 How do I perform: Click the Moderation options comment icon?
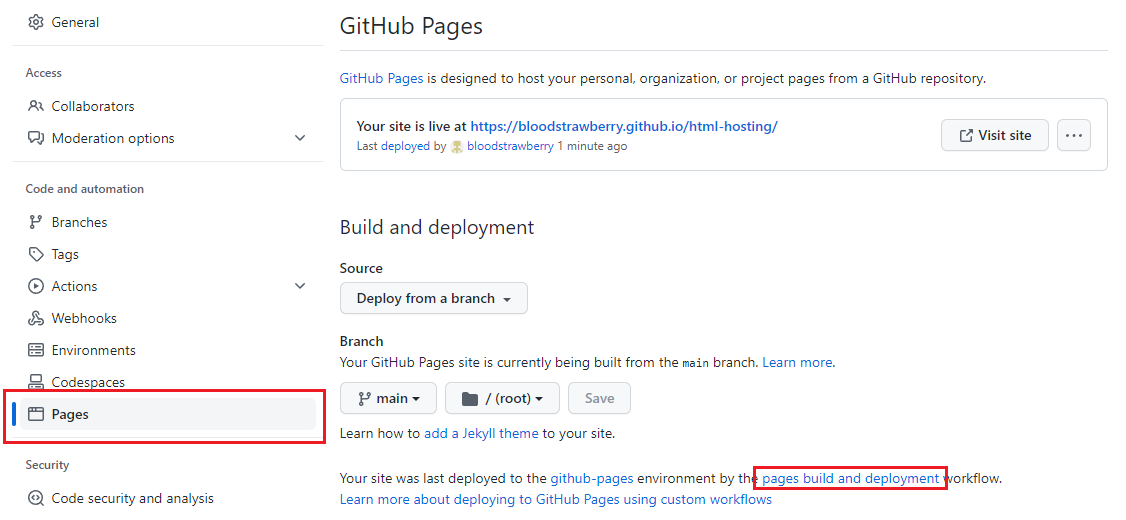(35, 138)
